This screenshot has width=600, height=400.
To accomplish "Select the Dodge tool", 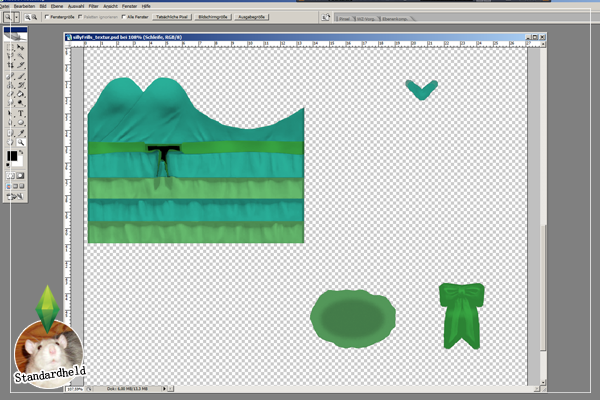I will tap(21, 103).
